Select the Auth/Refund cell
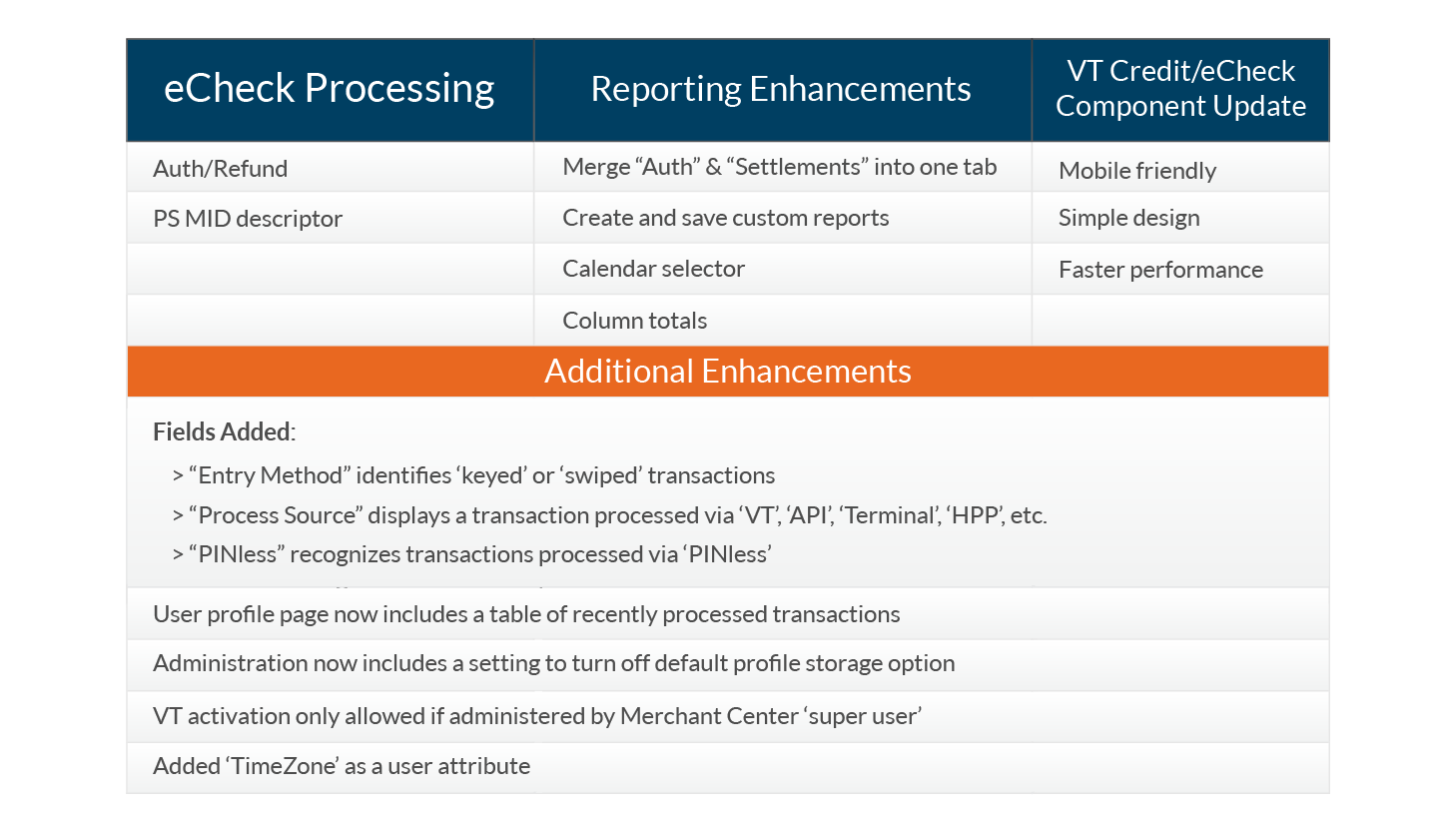Screen dimensions: 1456x832 coord(330,168)
